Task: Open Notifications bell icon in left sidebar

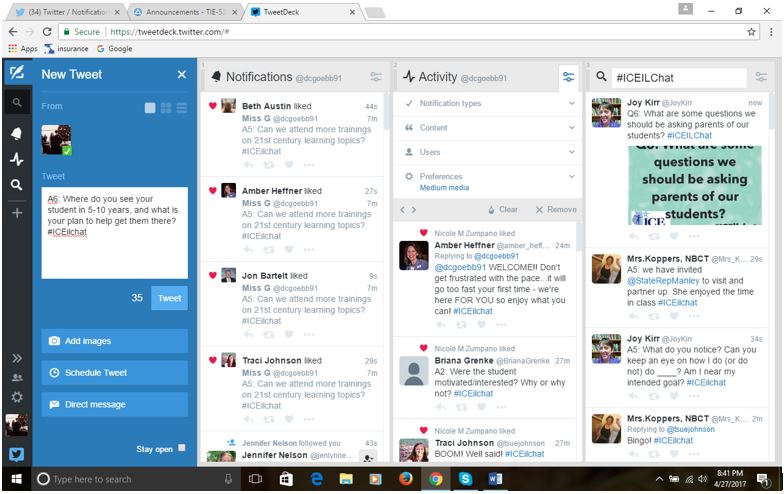Action: click(17, 134)
